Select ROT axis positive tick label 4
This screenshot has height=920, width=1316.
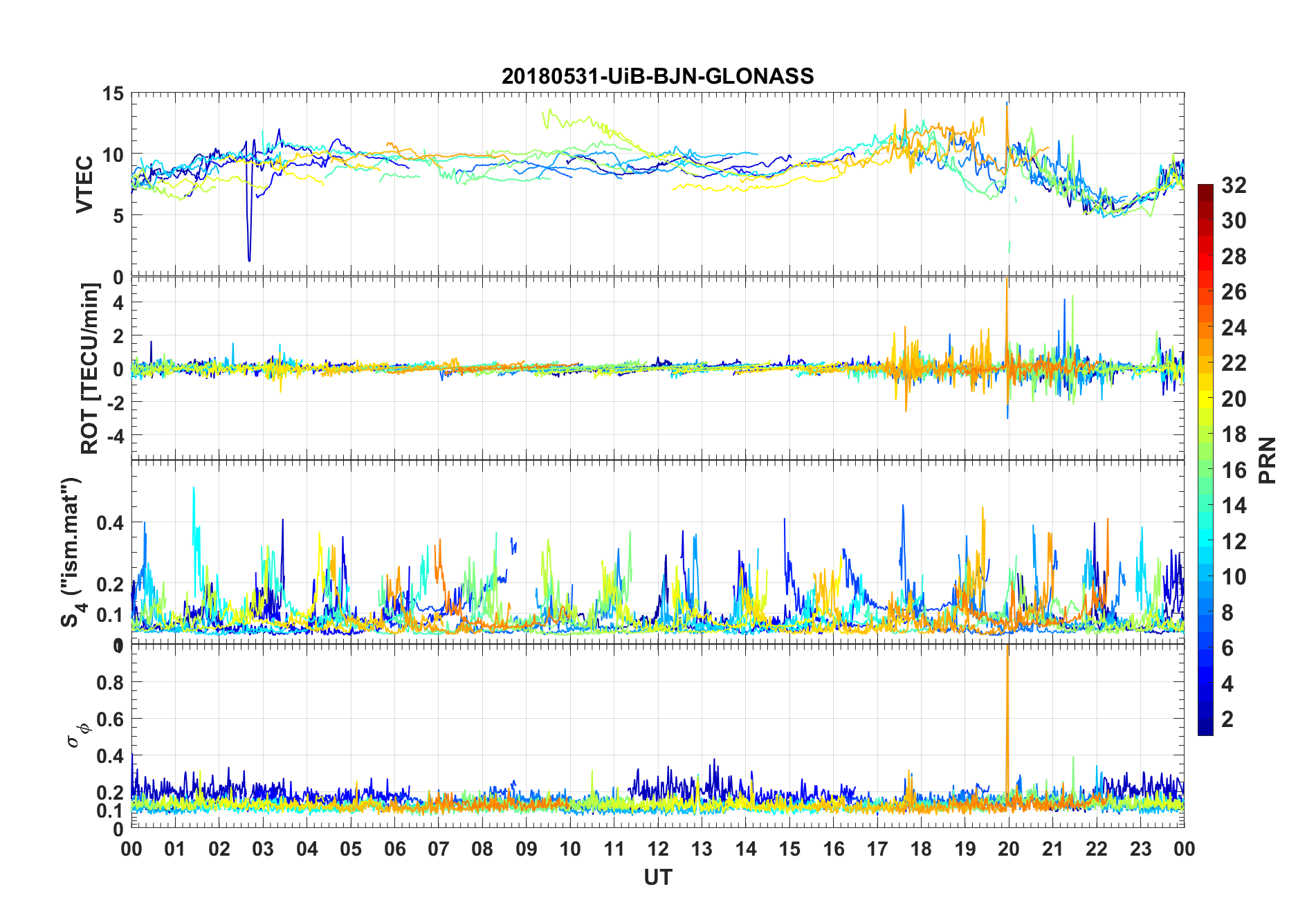[118, 303]
